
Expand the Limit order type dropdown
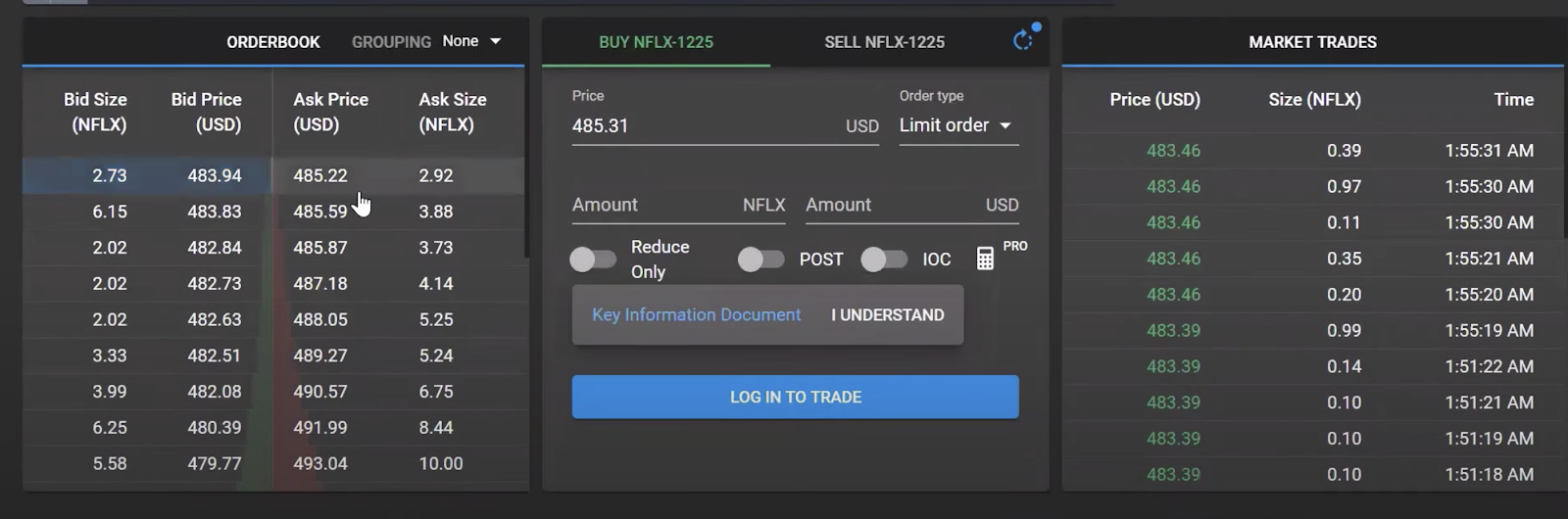pos(958,125)
